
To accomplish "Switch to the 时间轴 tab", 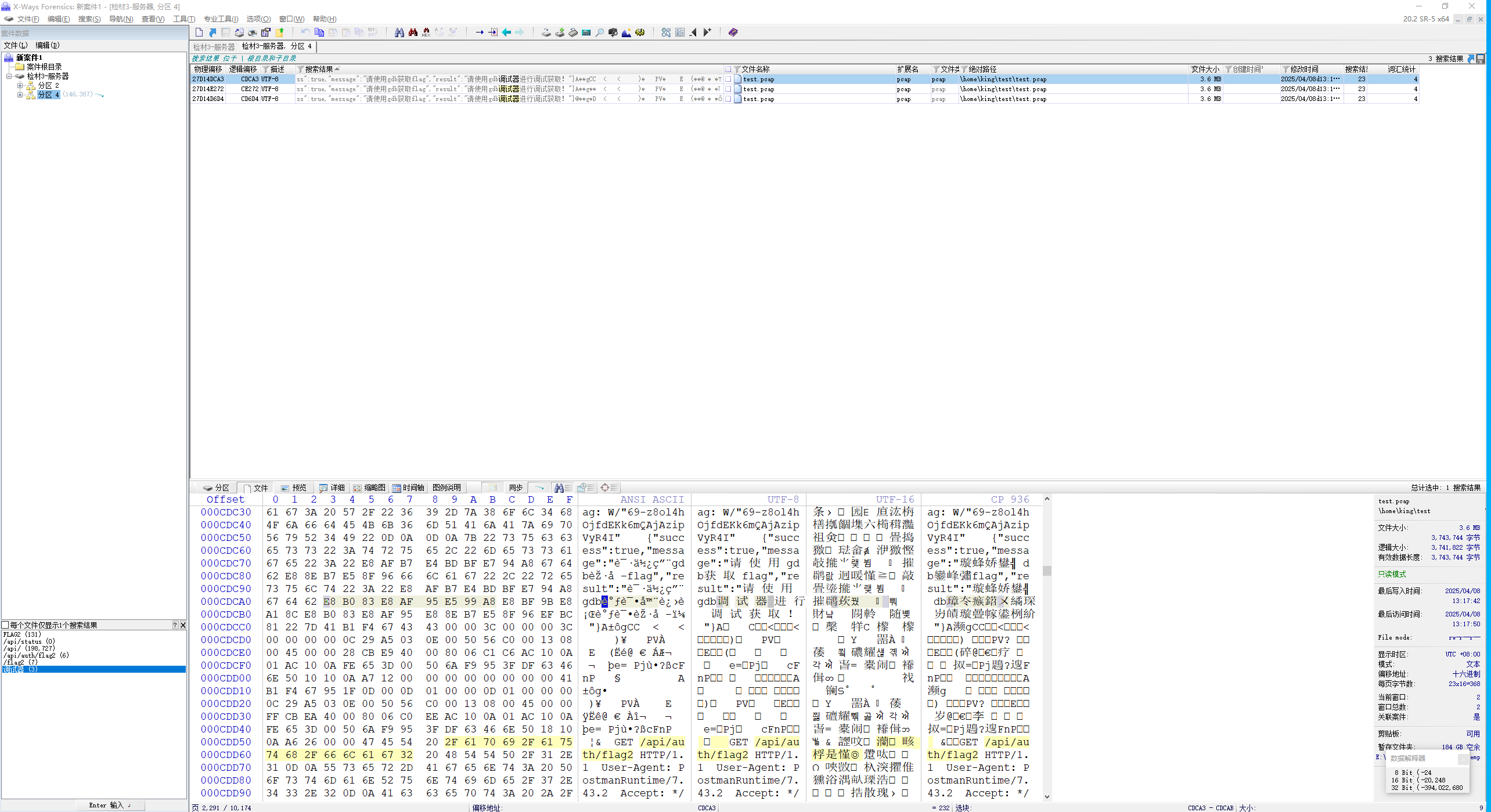I will pos(408,488).
